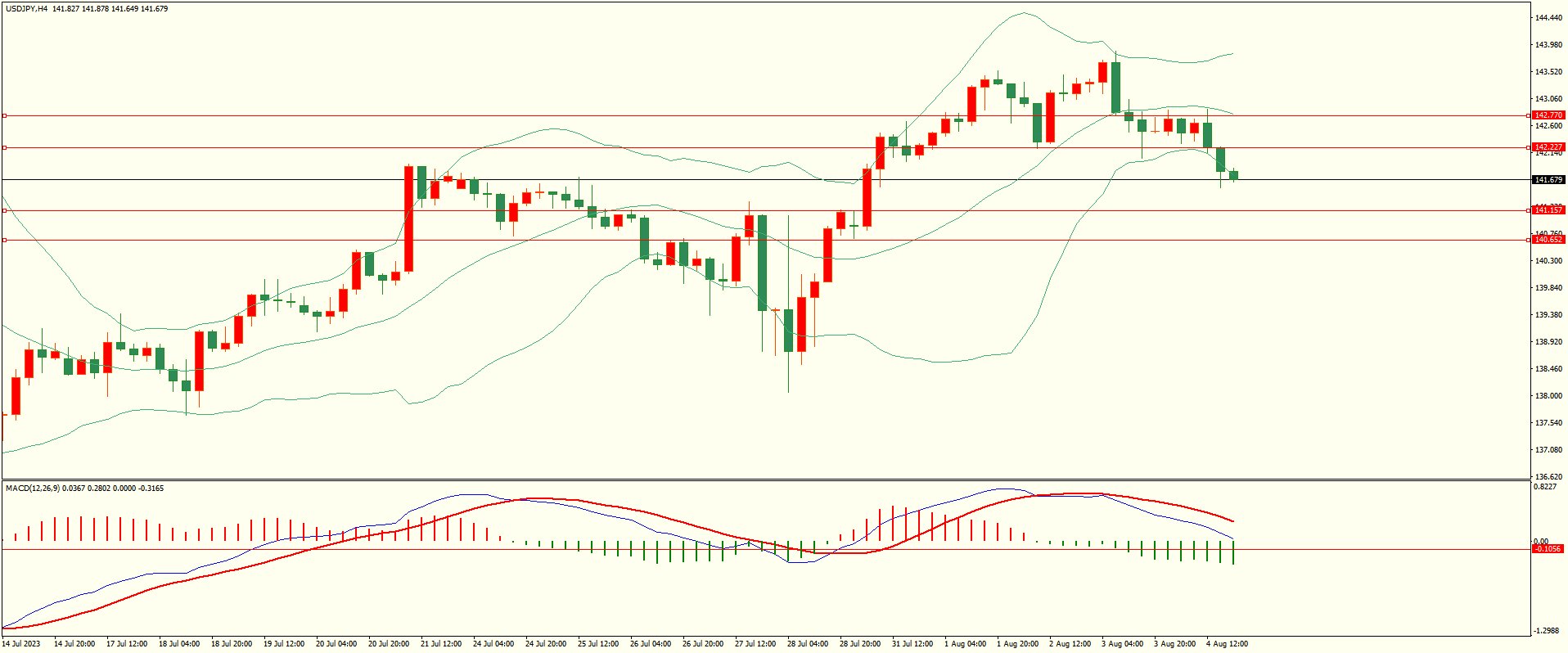Click the 140.300 price axis label
The height and width of the screenshot is (653, 1568).
pyautogui.click(x=1548, y=261)
